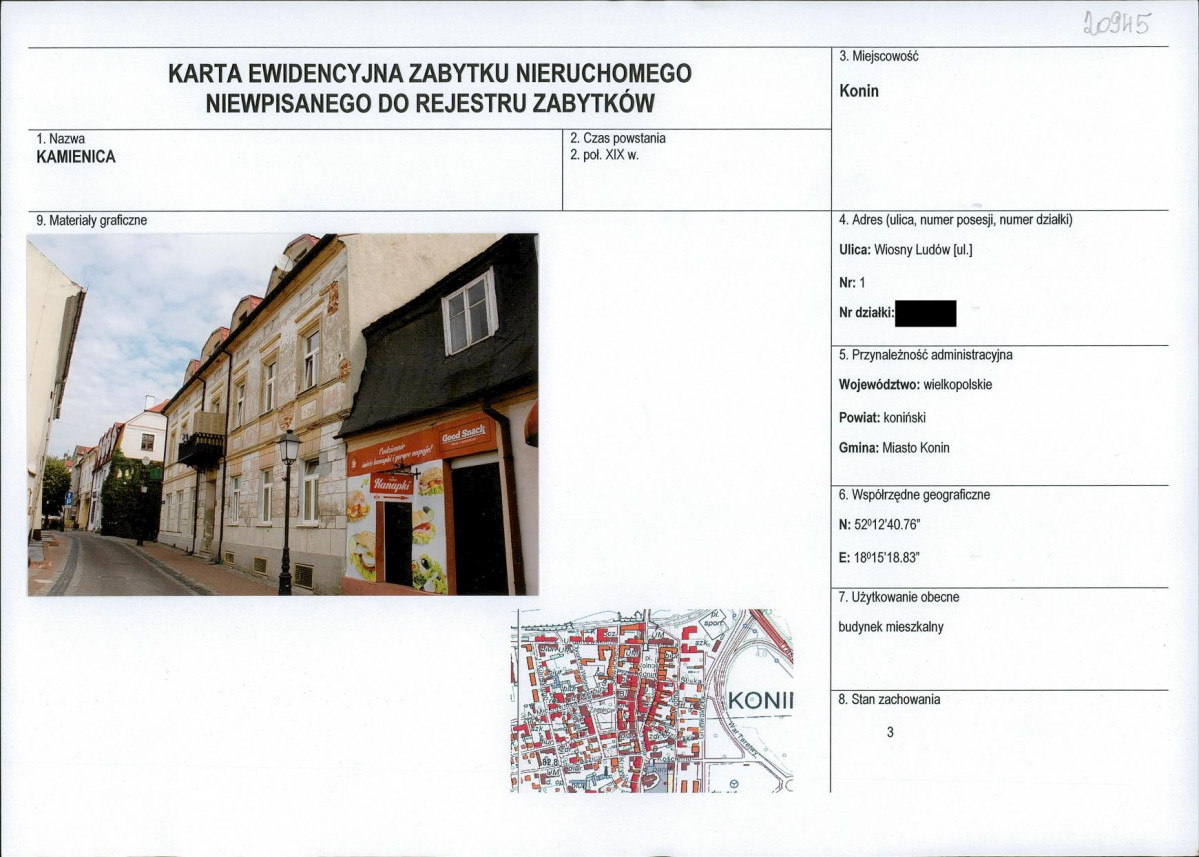
Task: Select the street entry 'Ulica: Wiosny Ludów [ul.]'
Action: [x=905, y=250]
